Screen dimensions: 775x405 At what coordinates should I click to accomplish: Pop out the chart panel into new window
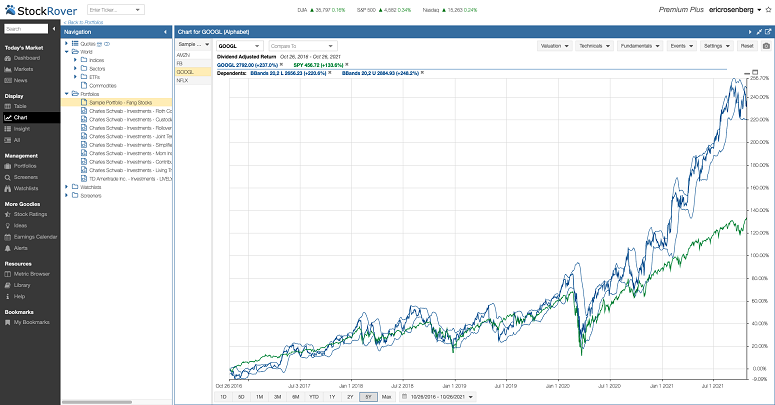(768, 32)
